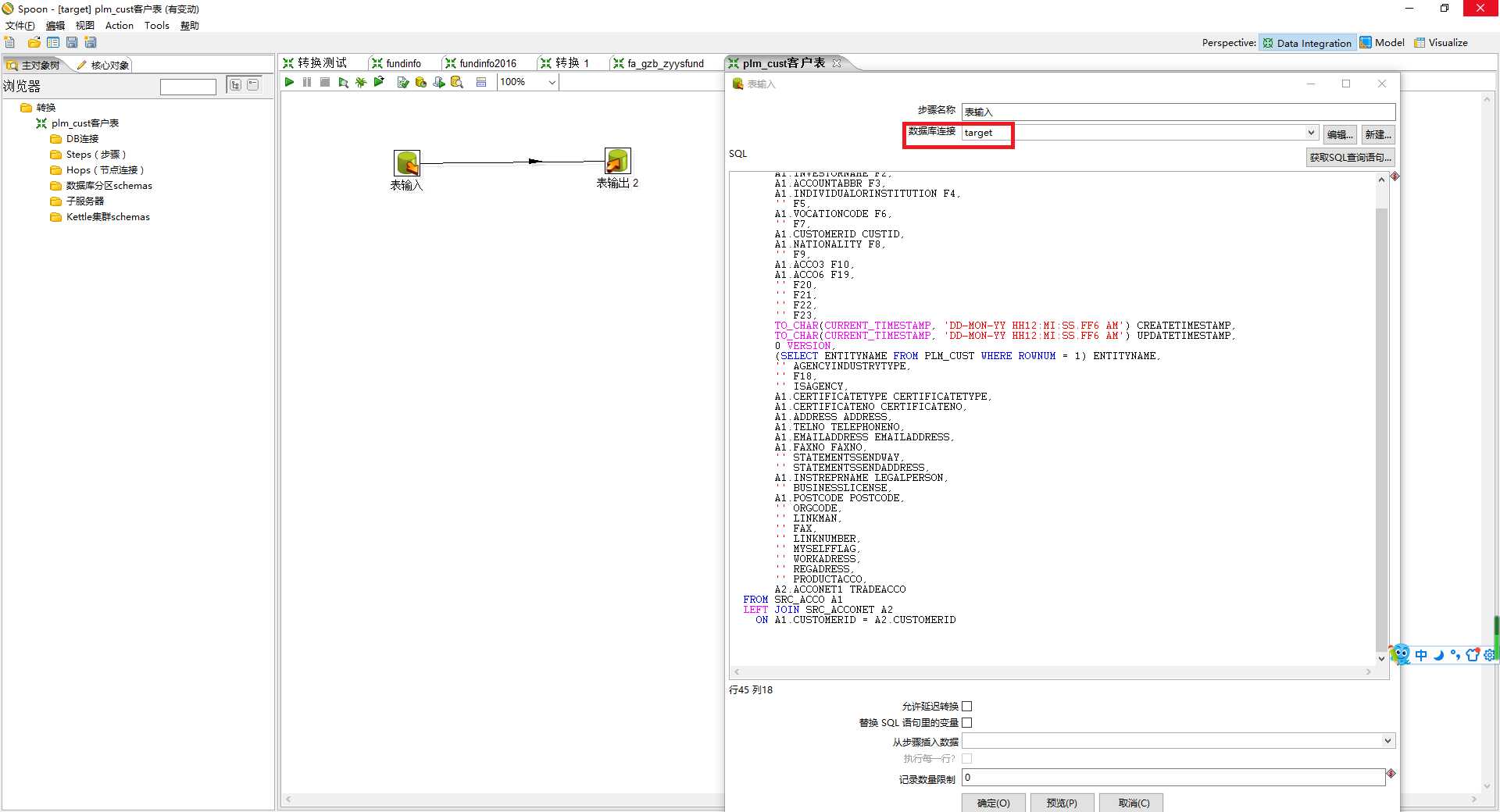Viewport: 1500px width, 812px height.
Task: Click the Model perspective icon
Action: (1366, 42)
